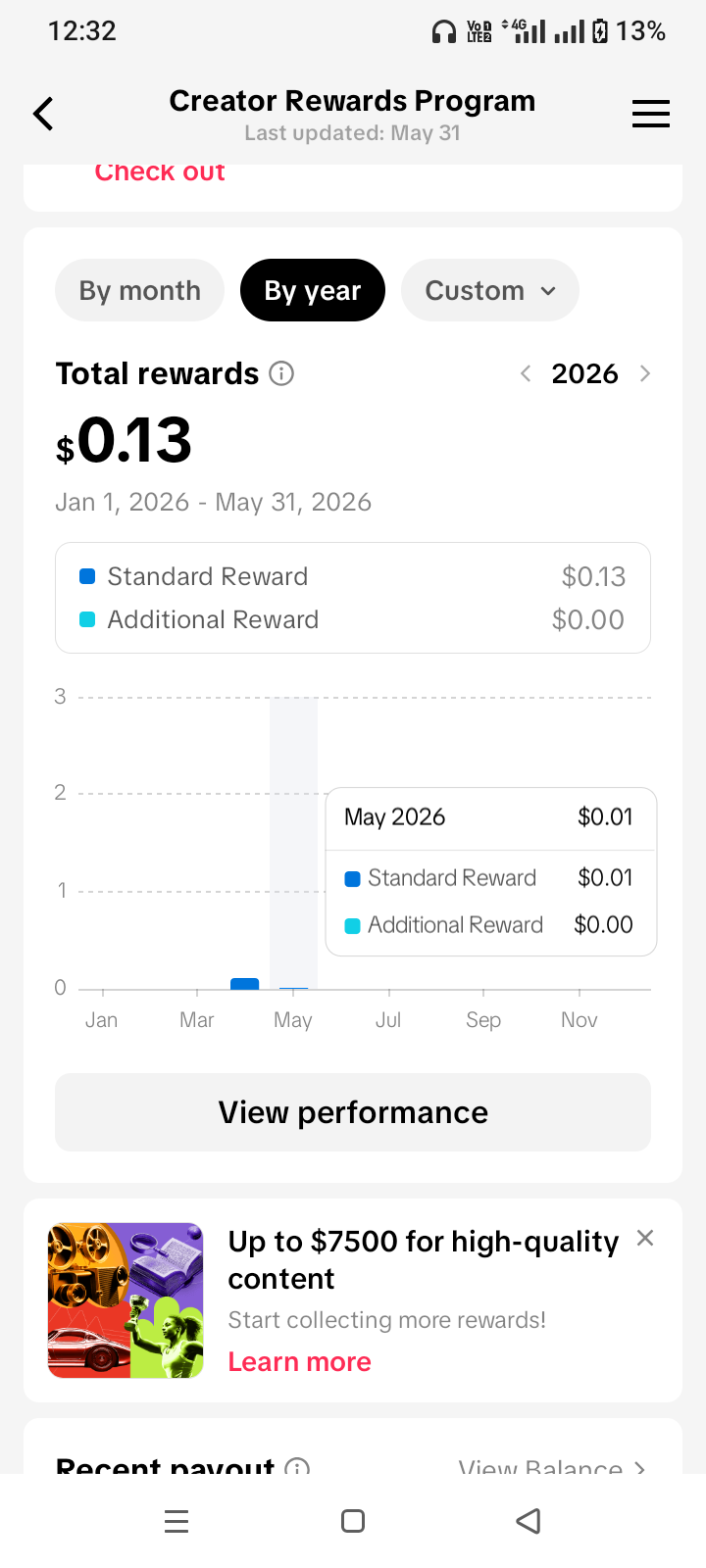Tap the Learn more link
Screen dimensions: 706x1568
(300, 1362)
